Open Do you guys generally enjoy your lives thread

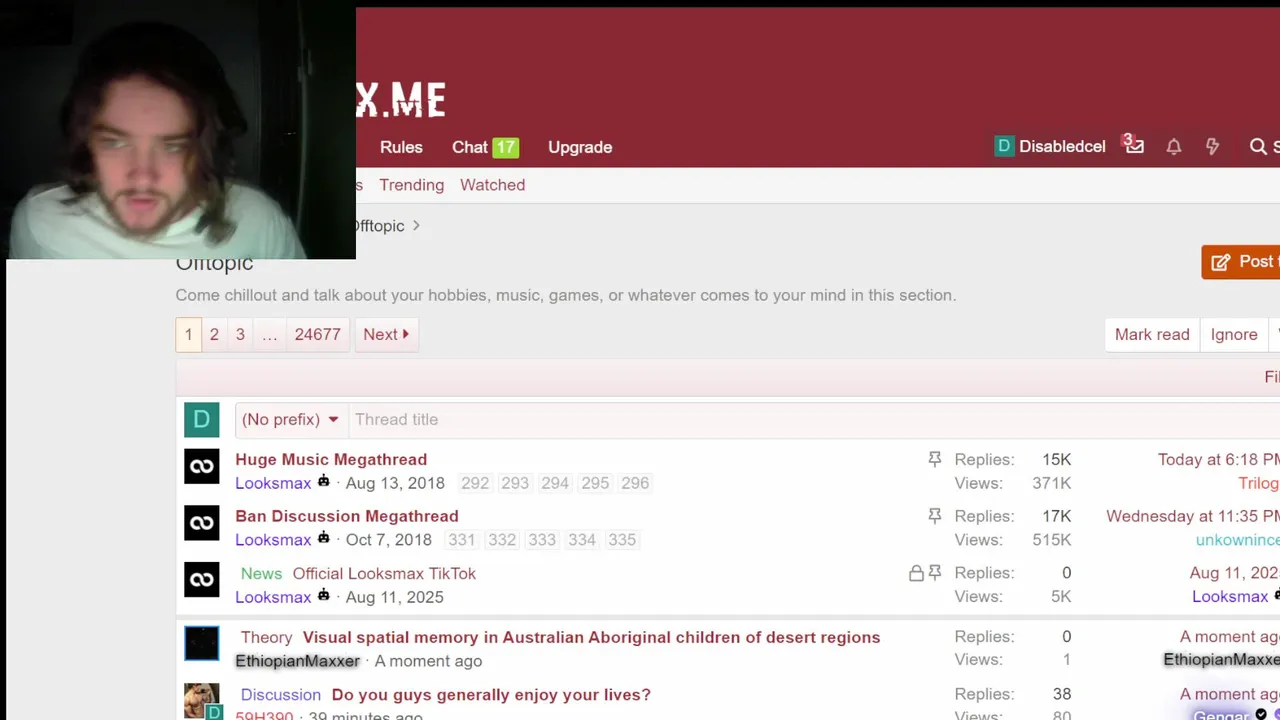(491, 694)
